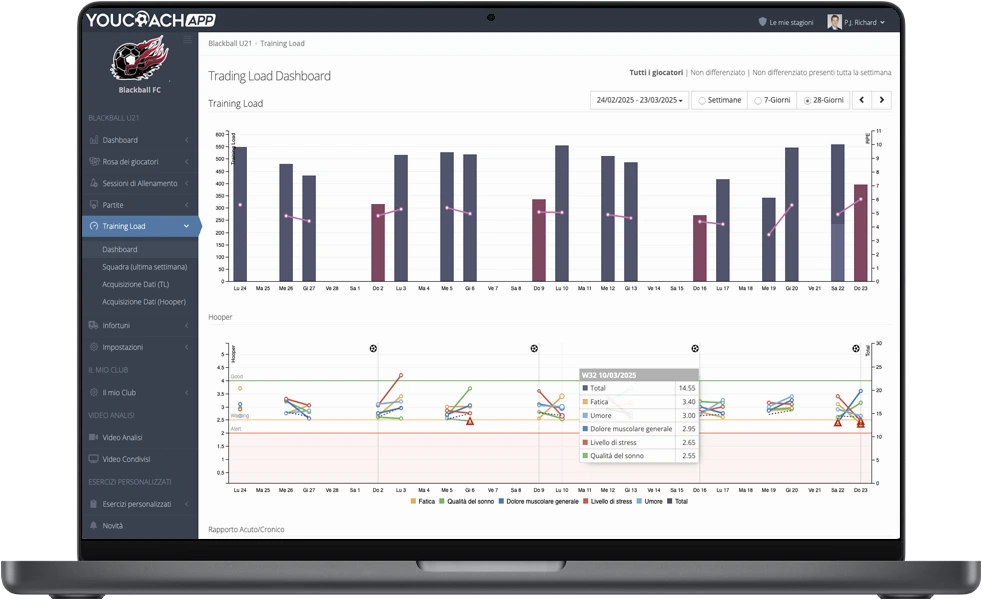Click the Video Analisi camera icon
982x600 pixels.
pos(93,437)
